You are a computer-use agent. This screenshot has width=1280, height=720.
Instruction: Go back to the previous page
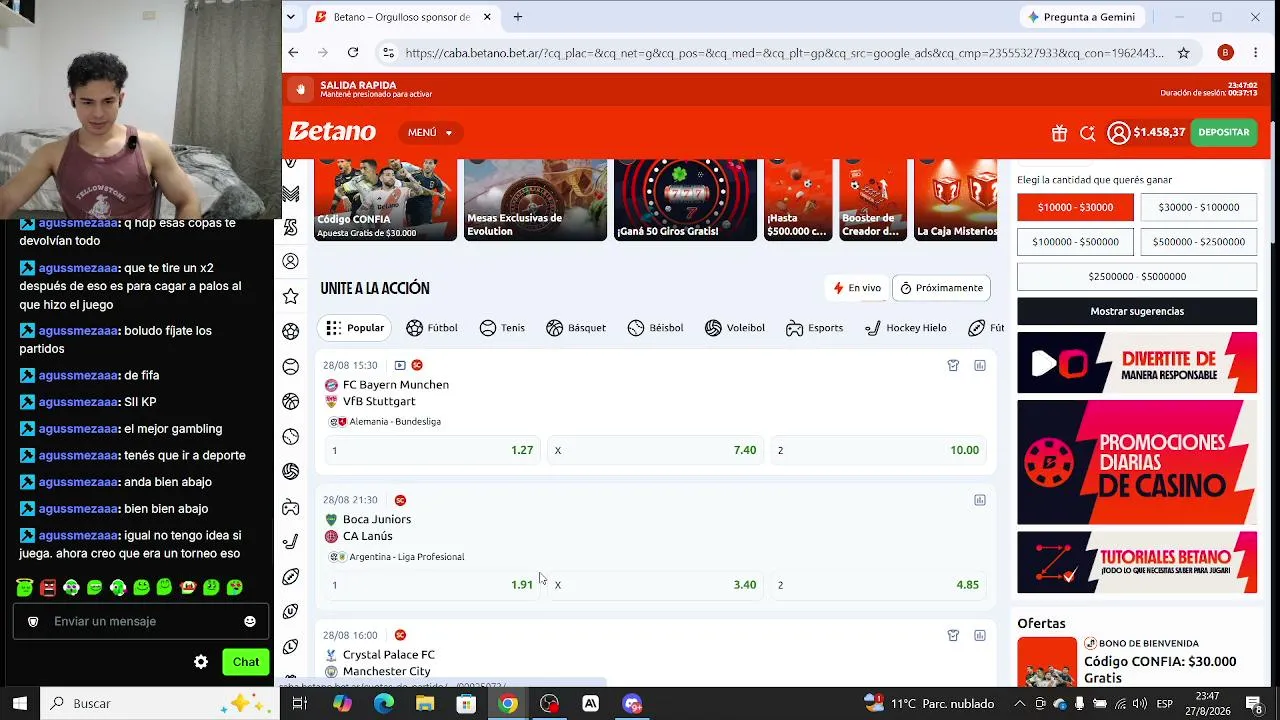(293, 53)
